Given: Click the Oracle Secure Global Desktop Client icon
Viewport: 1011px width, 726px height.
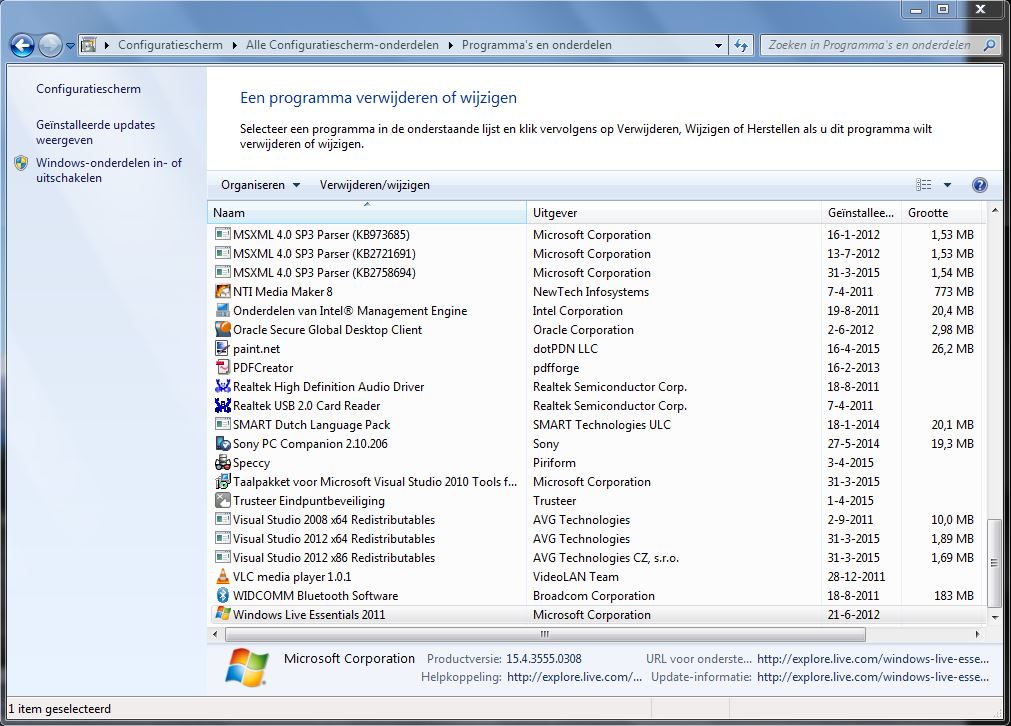Looking at the screenshot, I should click(222, 329).
